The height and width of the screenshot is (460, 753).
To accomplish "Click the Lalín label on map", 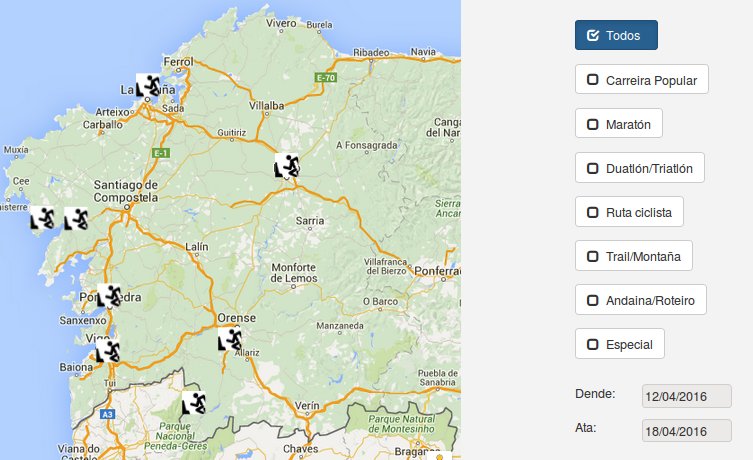I will coord(197,246).
